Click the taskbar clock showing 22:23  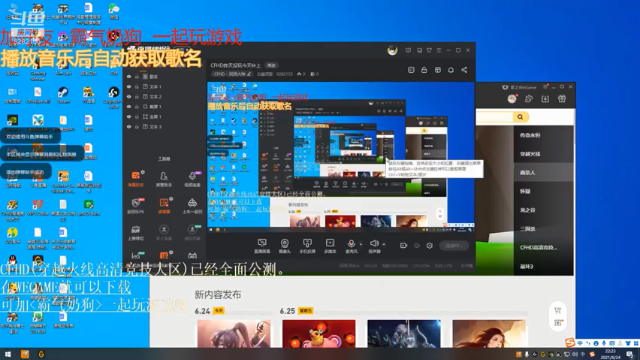tap(610, 354)
